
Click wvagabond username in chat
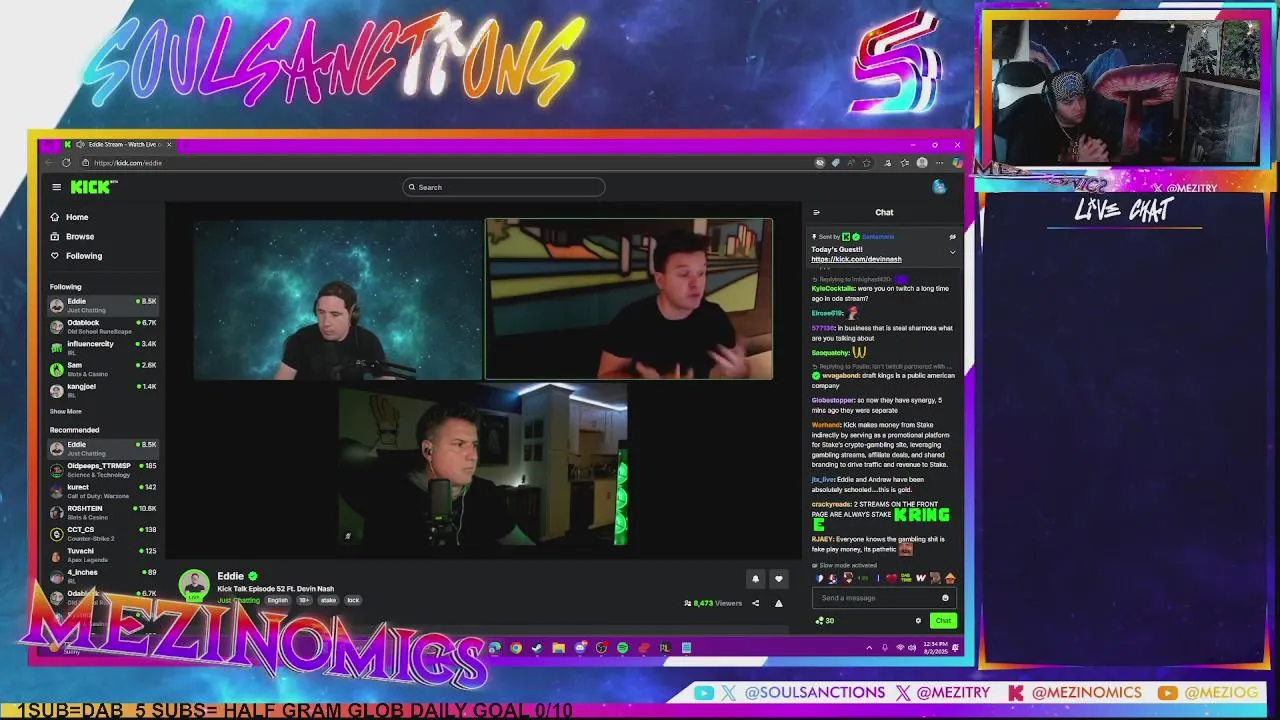point(839,376)
